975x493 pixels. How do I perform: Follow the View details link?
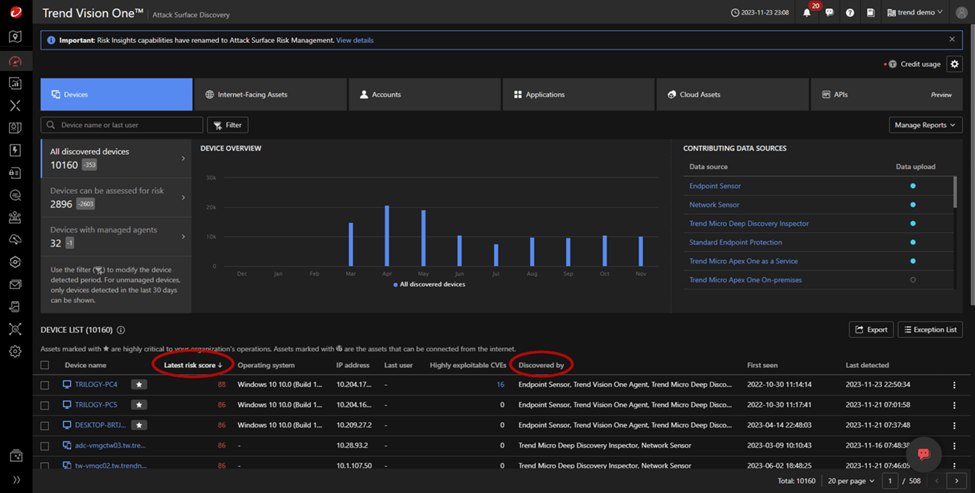click(x=355, y=40)
